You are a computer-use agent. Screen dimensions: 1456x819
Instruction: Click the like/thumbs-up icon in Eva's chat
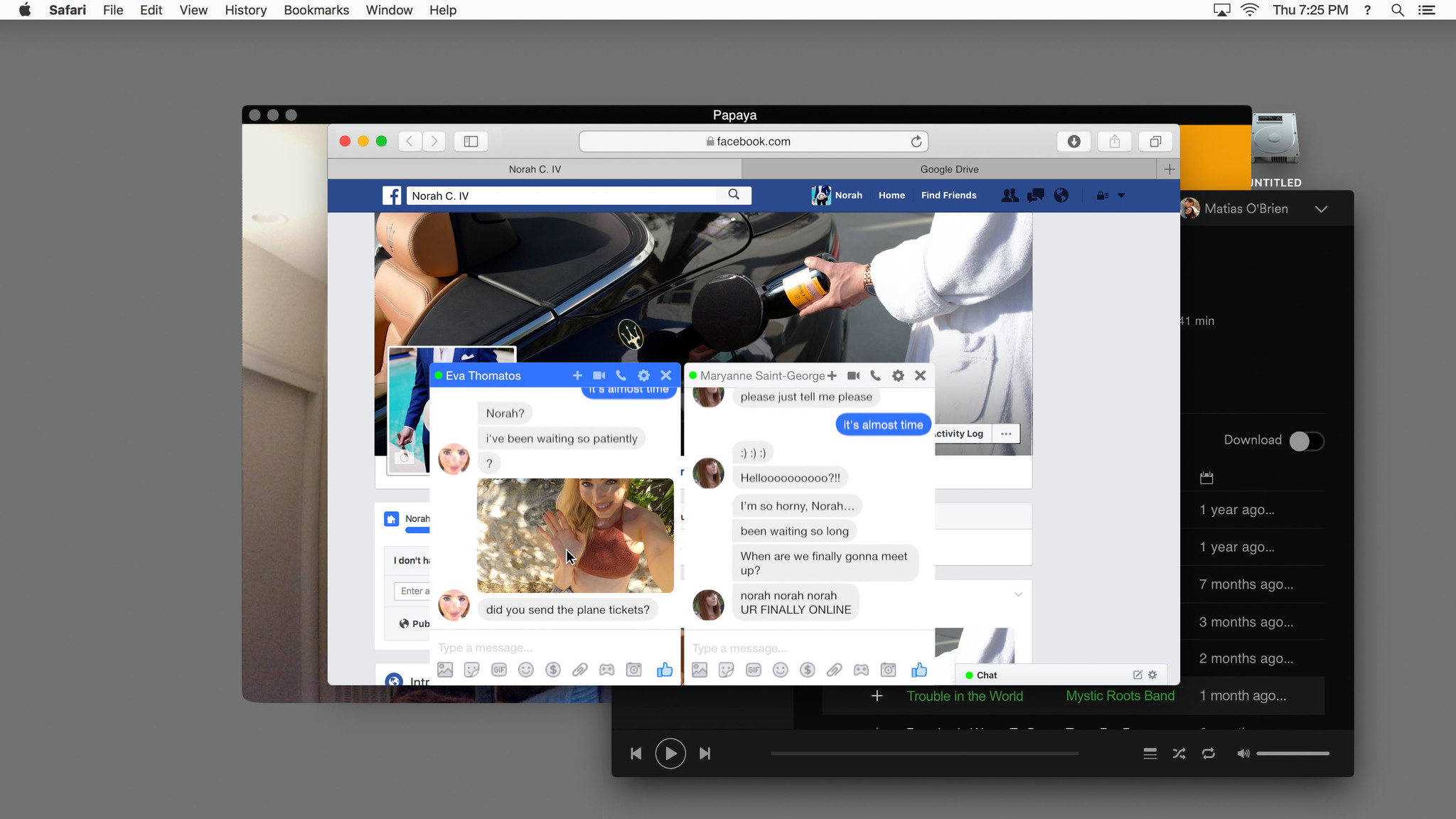(664, 670)
